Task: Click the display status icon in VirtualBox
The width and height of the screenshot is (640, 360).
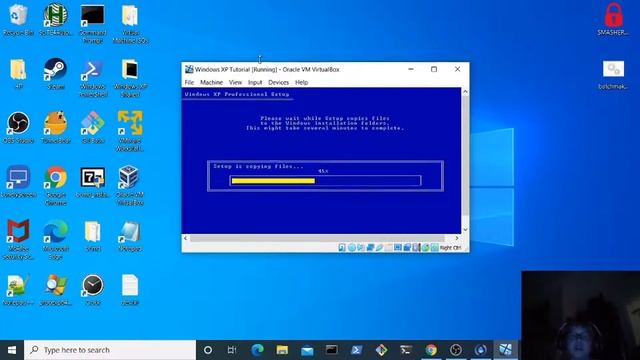Action: (398, 247)
